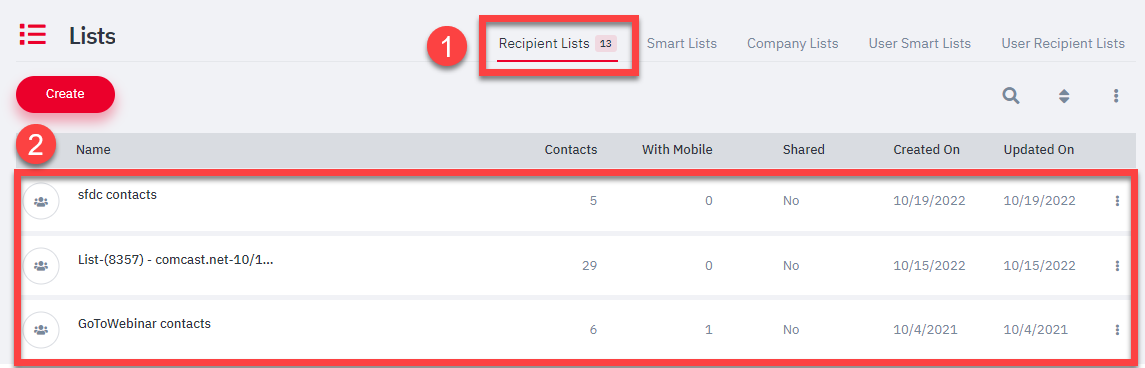Open the User Smart Lists tab
This screenshot has height=368, width=1145.
tap(919, 44)
